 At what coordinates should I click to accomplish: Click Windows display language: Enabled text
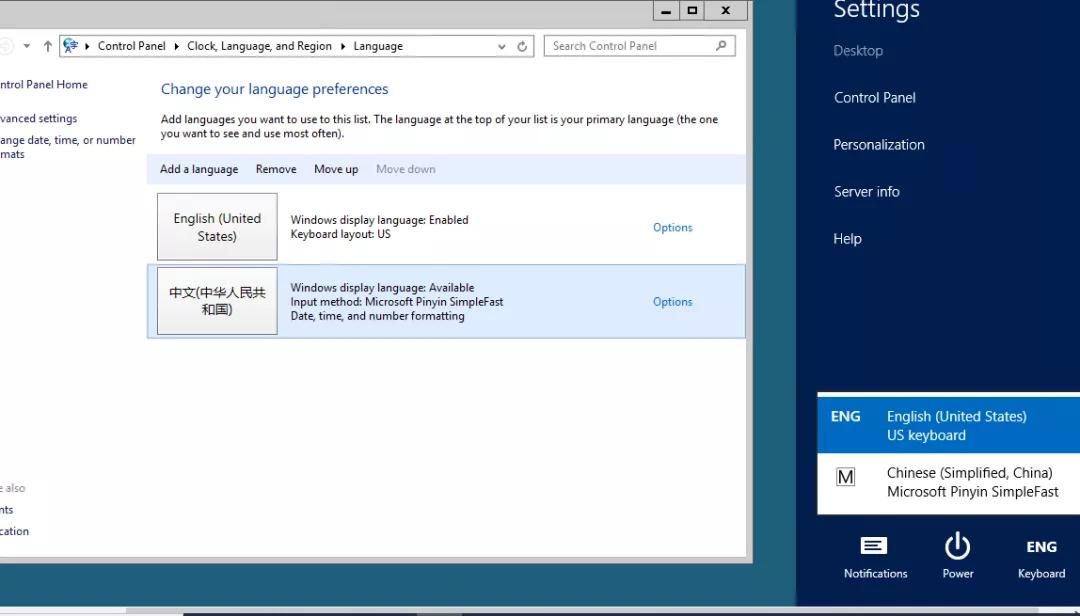click(380, 220)
